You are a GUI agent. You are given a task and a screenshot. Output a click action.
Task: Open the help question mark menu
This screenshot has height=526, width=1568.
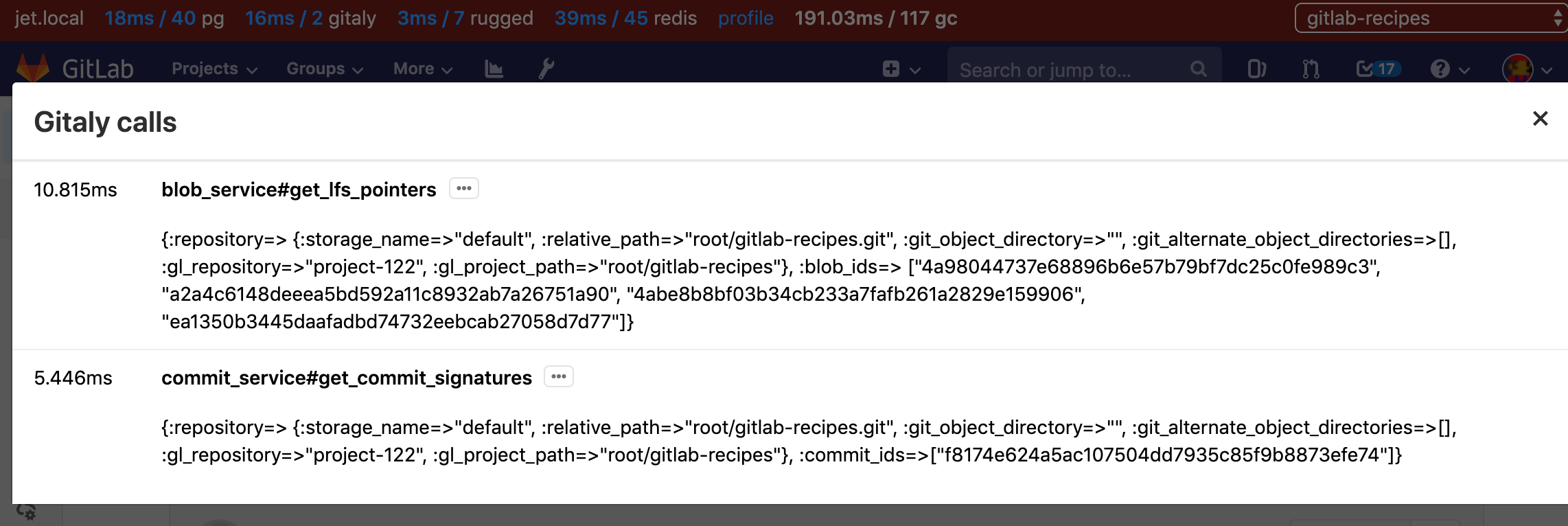[x=1449, y=69]
